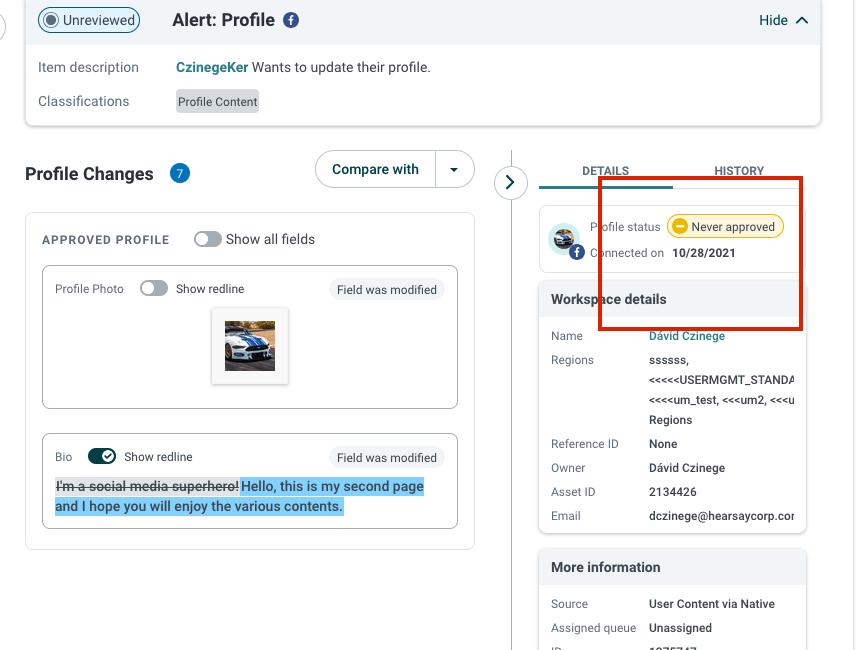Open the Compare with dropdown arrow

[x=454, y=170]
